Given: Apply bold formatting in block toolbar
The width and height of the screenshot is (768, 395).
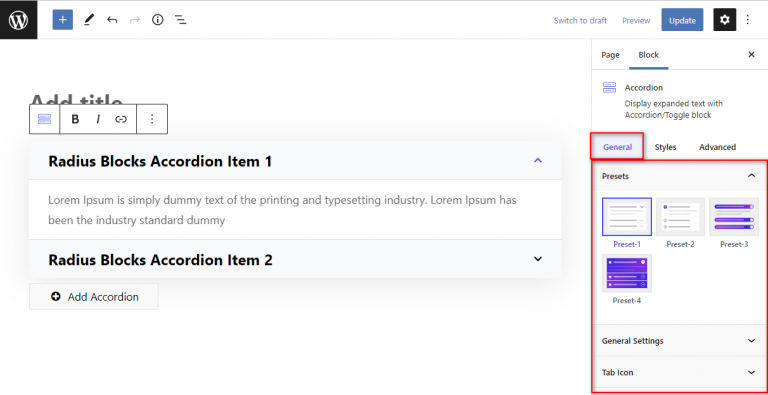Looking at the screenshot, I should pos(75,119).
